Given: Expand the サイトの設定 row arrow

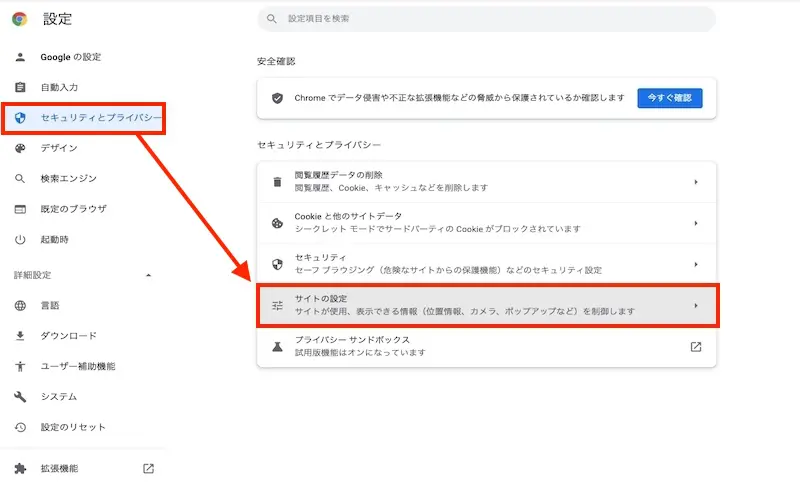Looking at the screenshot, I should (696, 305).
